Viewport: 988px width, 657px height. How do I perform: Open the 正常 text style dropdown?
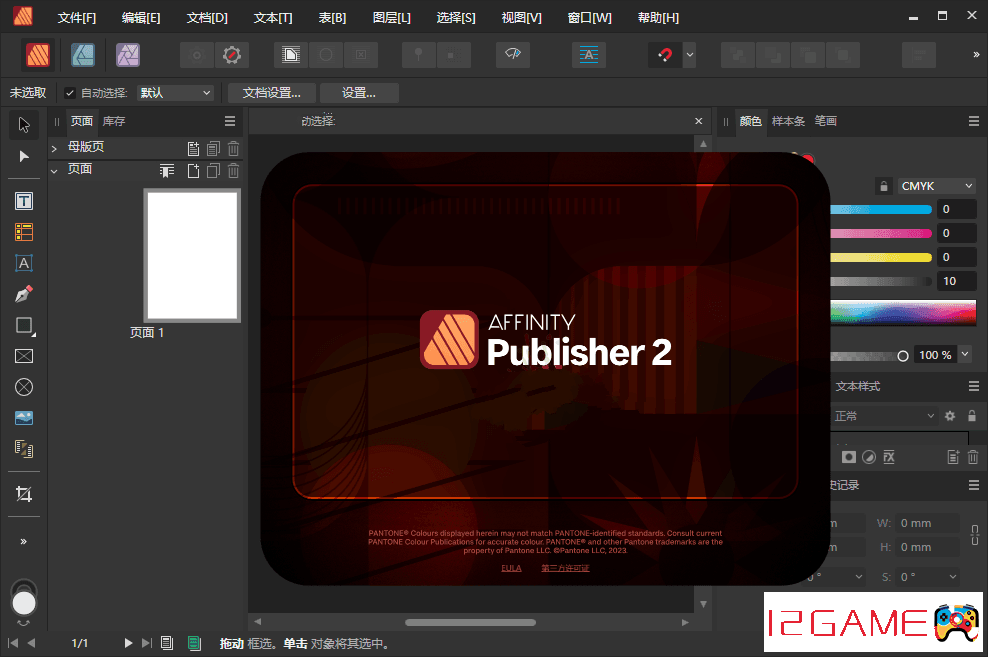pyautogui.click(x=885, y=416)
